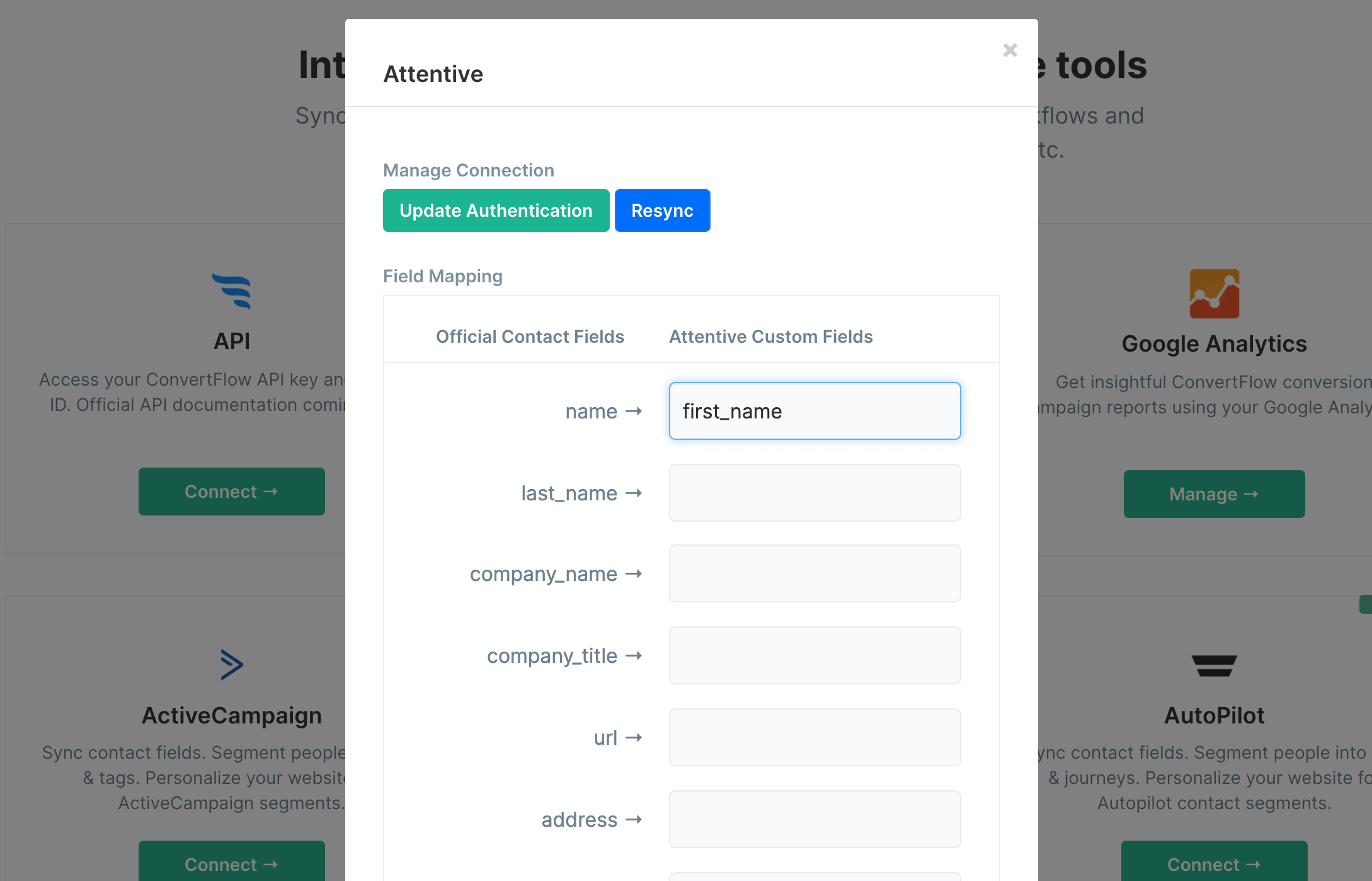This screenshot has height=881, width=1372.
Task: Click the Google Analytics logo icon
Action: tap(1214, 294)
